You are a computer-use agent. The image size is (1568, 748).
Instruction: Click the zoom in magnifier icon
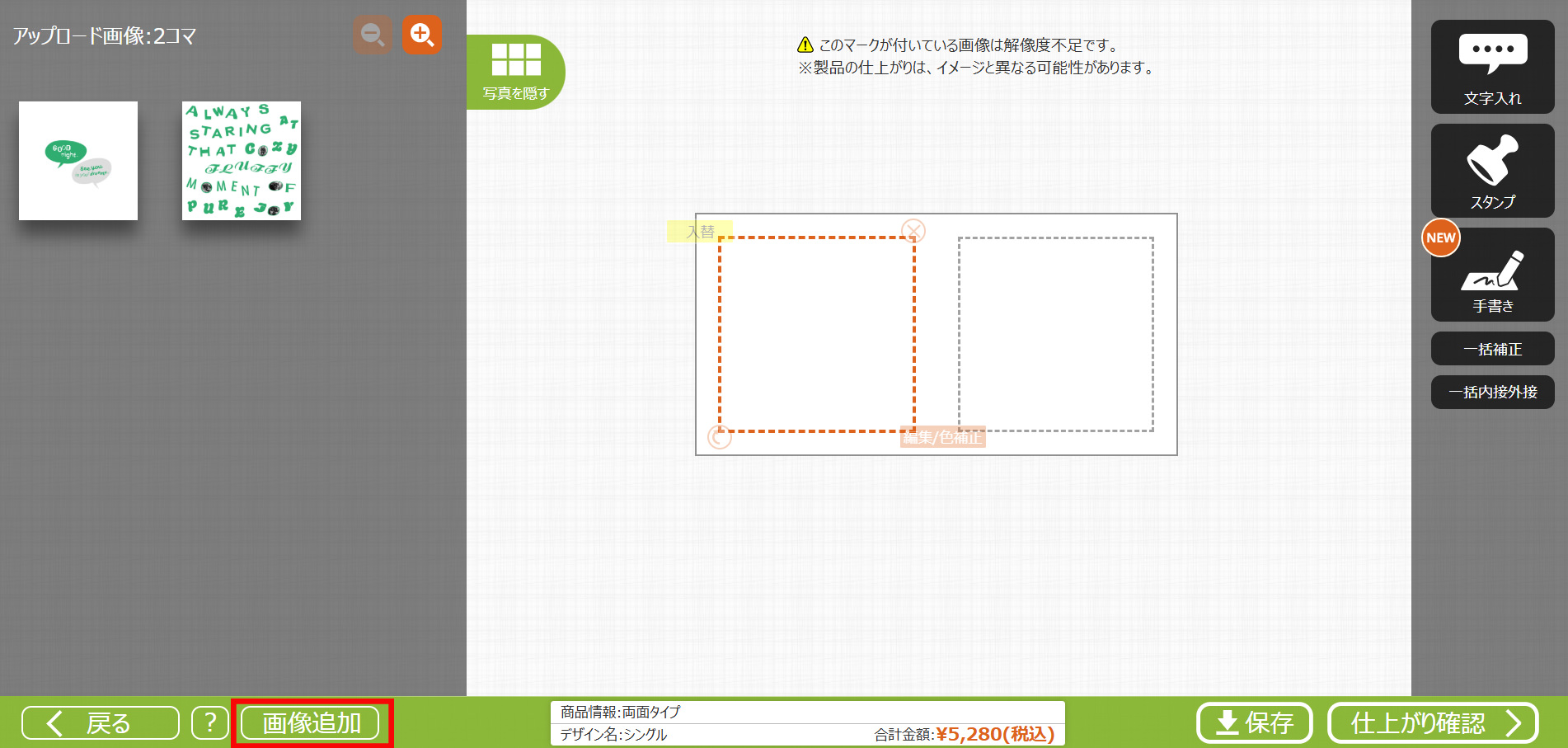coord(422,35)
